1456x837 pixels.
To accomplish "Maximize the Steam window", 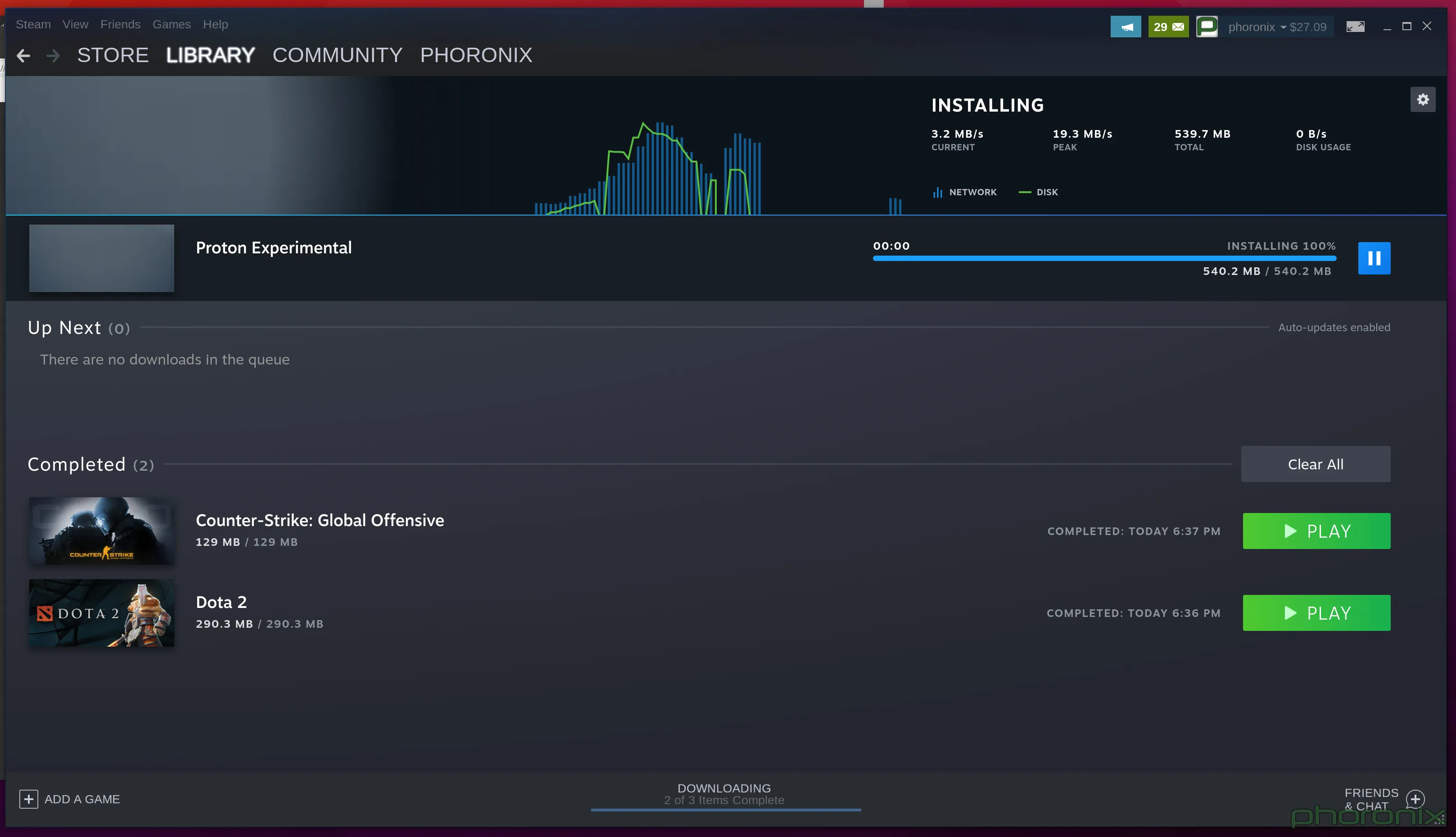I will (1406, 27).
